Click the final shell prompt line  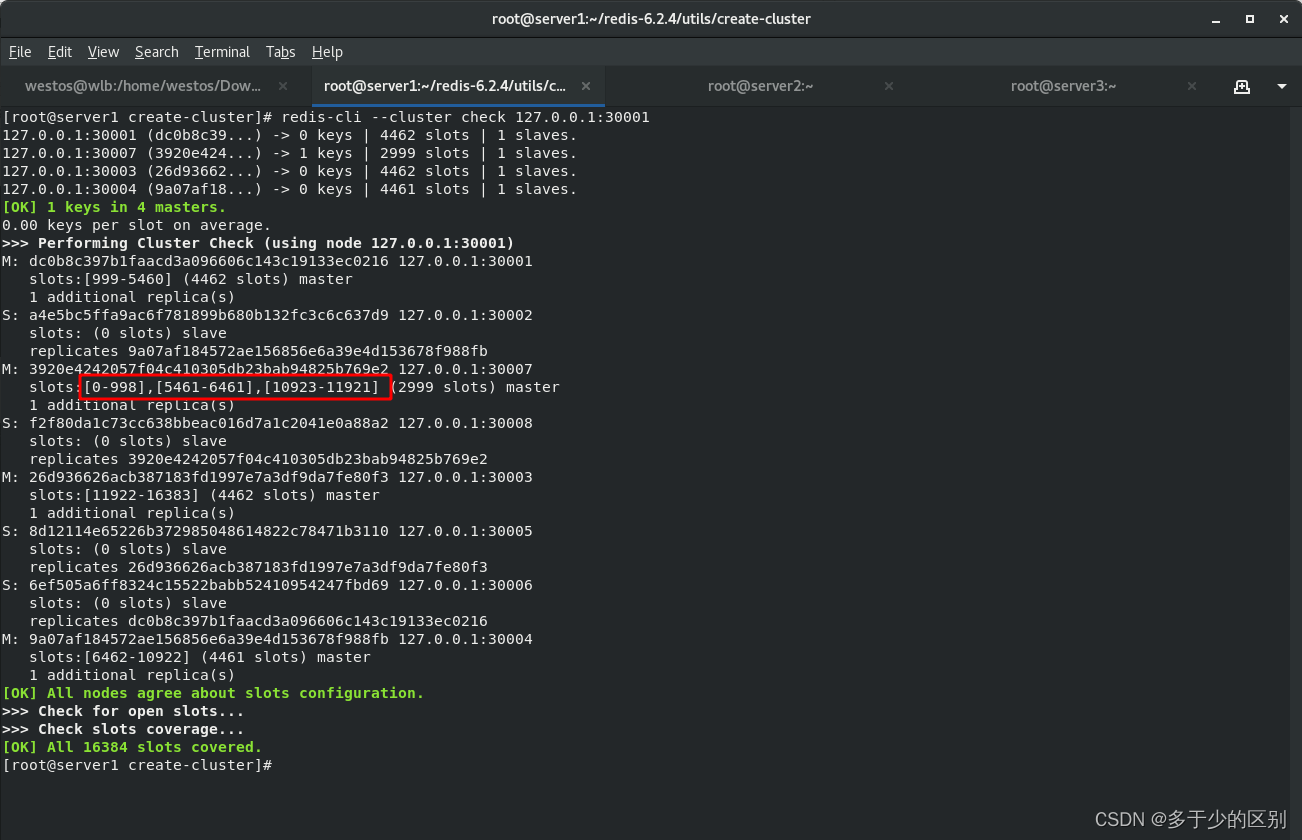coord(137,765)
